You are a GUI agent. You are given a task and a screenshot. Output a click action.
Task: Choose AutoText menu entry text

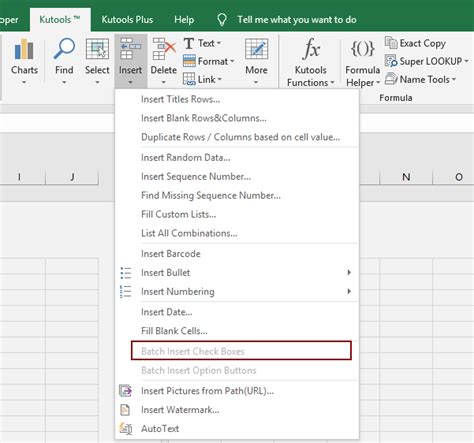point(160,428)
